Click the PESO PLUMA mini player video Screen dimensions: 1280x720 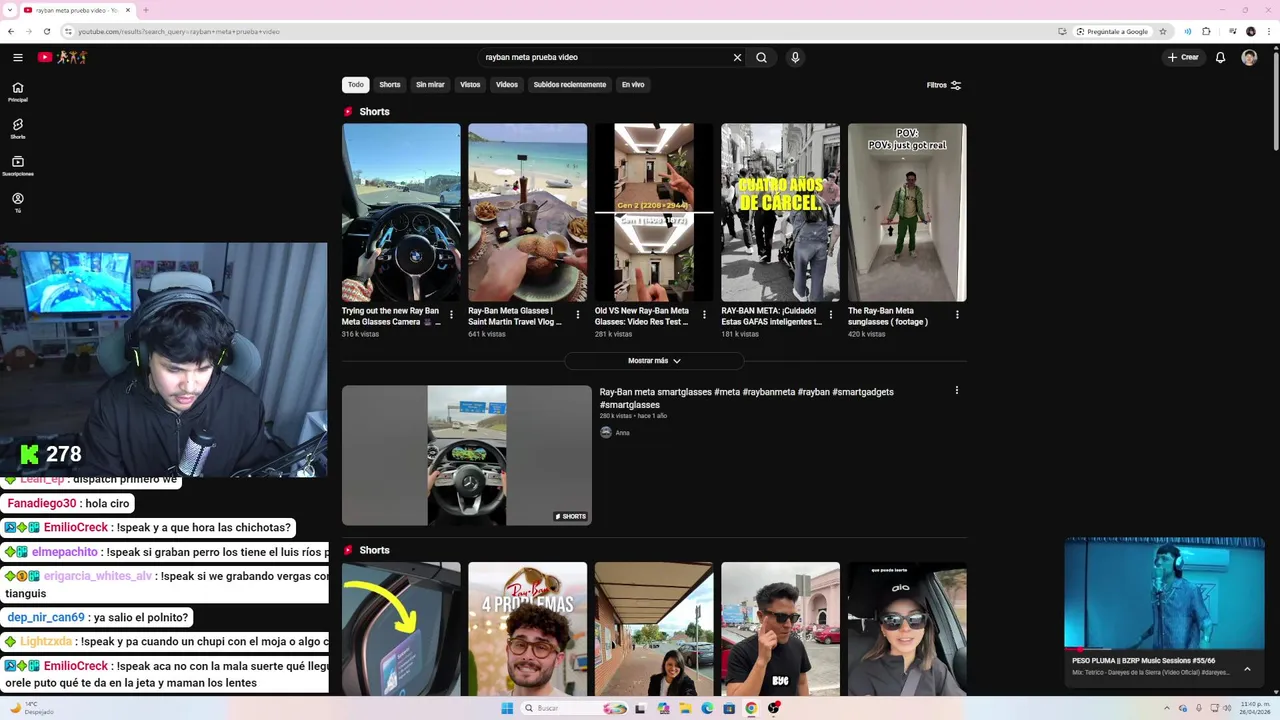pos(1164,592)
